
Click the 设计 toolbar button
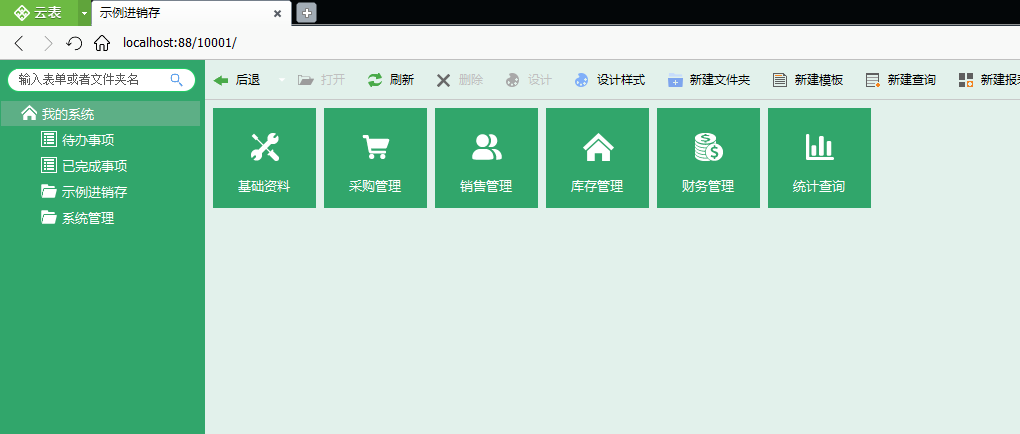coord(529,80)
